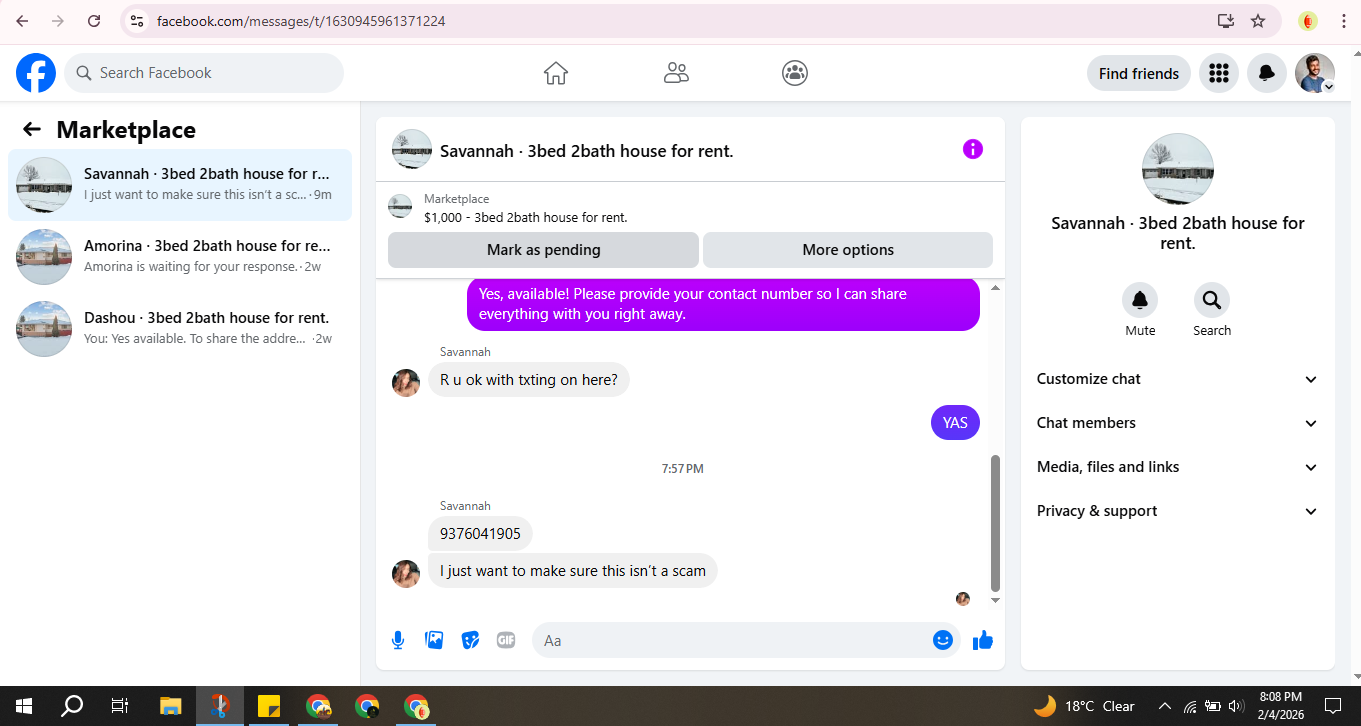Open the emoji picker smiley
Image resolution: width=1361 pixels, height=726 pixels.
(942, 640)
